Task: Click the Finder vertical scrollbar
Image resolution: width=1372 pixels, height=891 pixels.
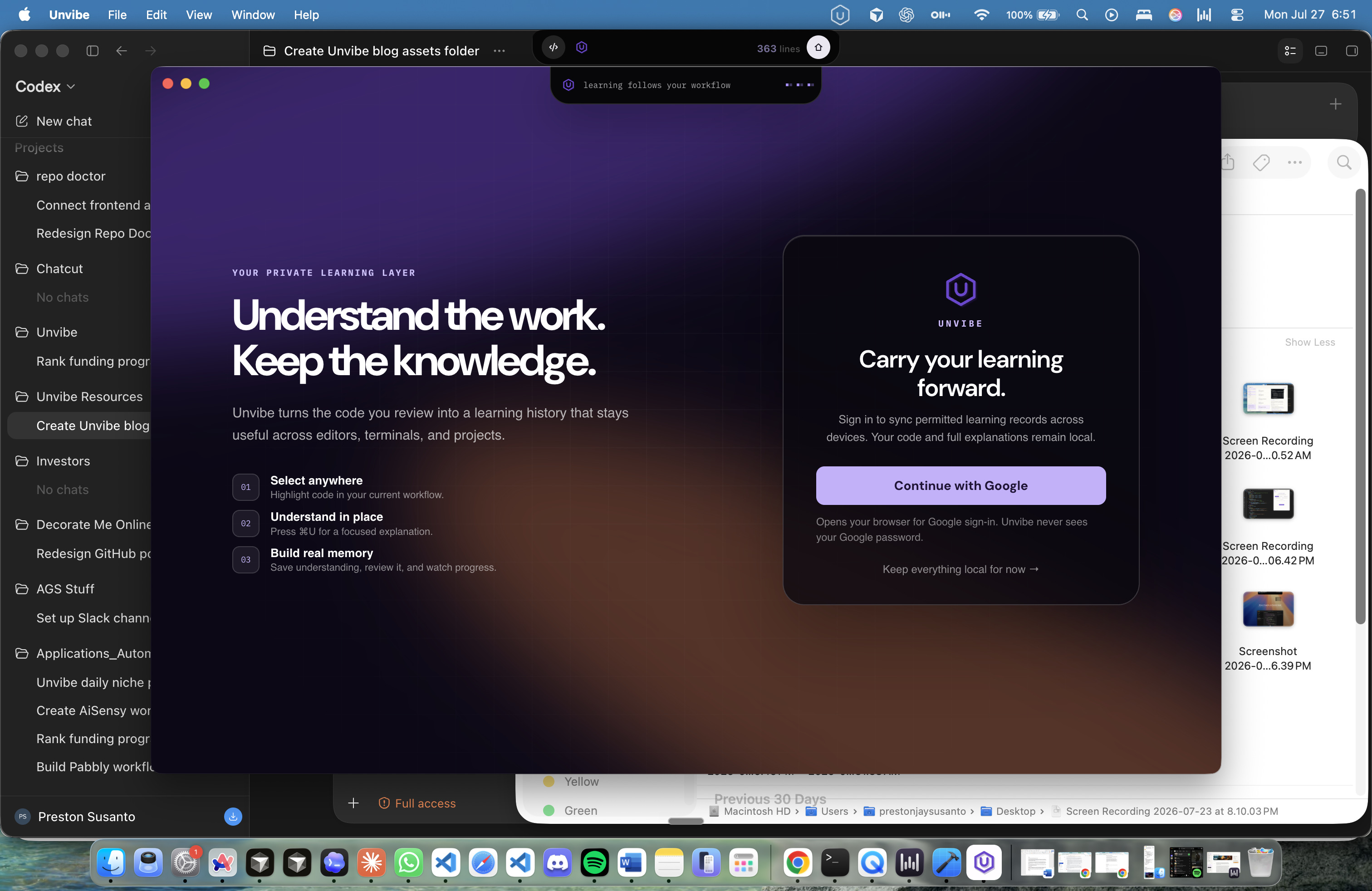Action: tap(1361, 406)
